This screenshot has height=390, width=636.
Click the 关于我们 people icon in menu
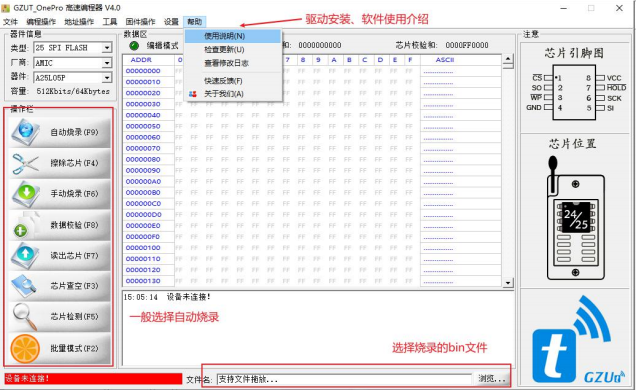click(193, 94)
